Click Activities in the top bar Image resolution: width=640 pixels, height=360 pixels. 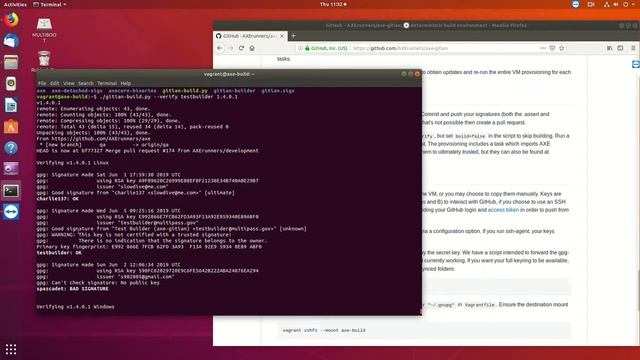[x=15, y=4]
